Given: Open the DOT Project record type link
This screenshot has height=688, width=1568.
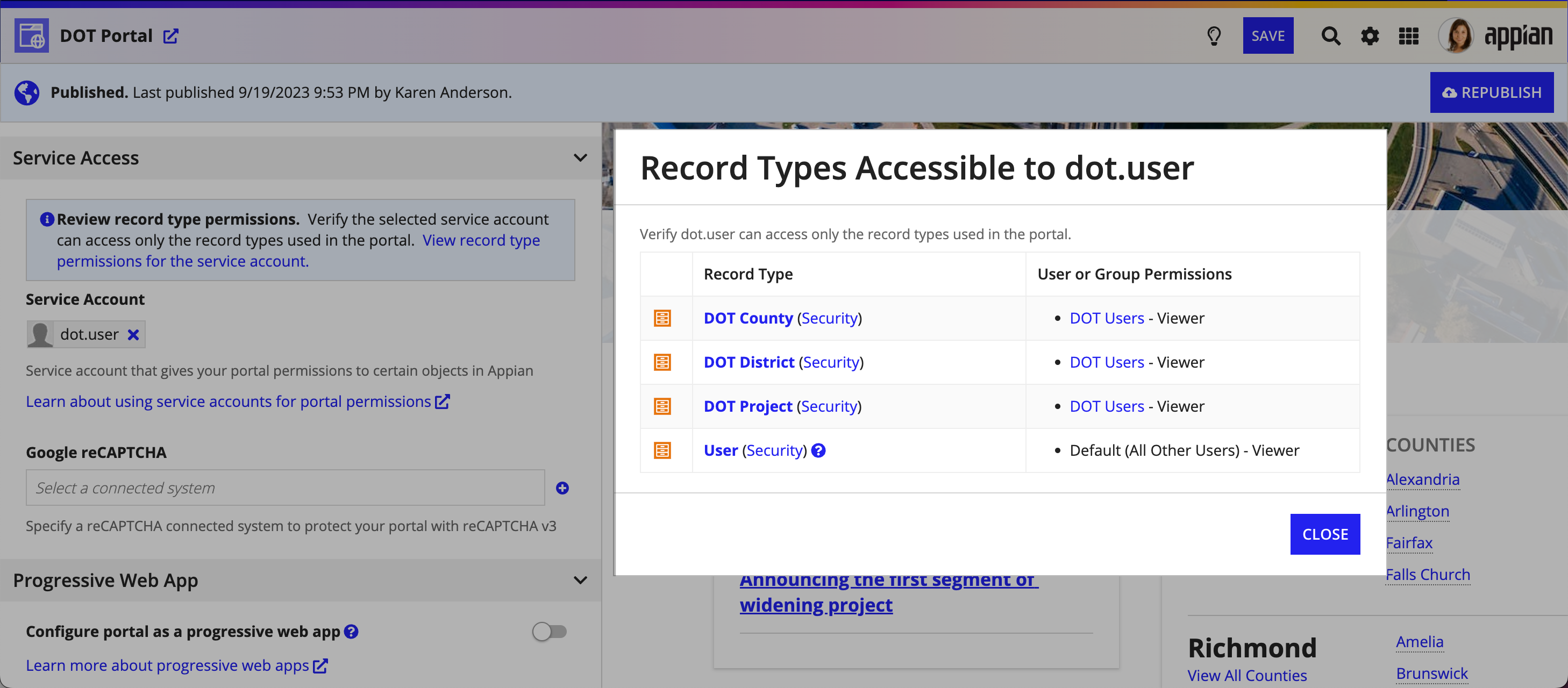Looking at the screenshot, I should (748, 406).
